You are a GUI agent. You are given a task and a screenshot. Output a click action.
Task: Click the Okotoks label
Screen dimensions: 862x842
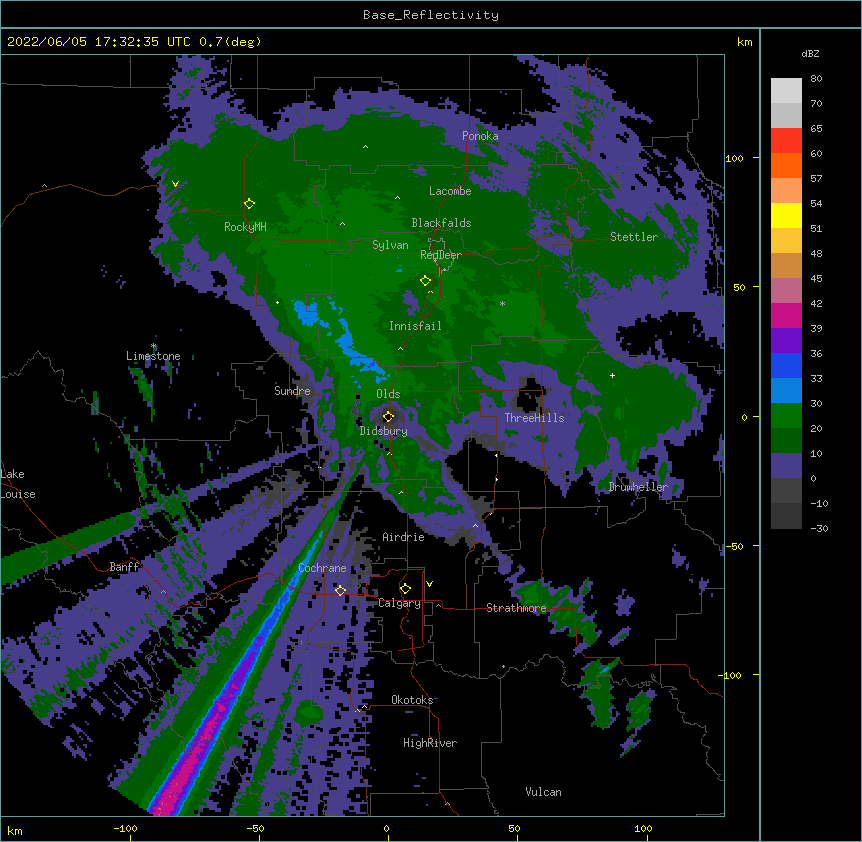412,700
